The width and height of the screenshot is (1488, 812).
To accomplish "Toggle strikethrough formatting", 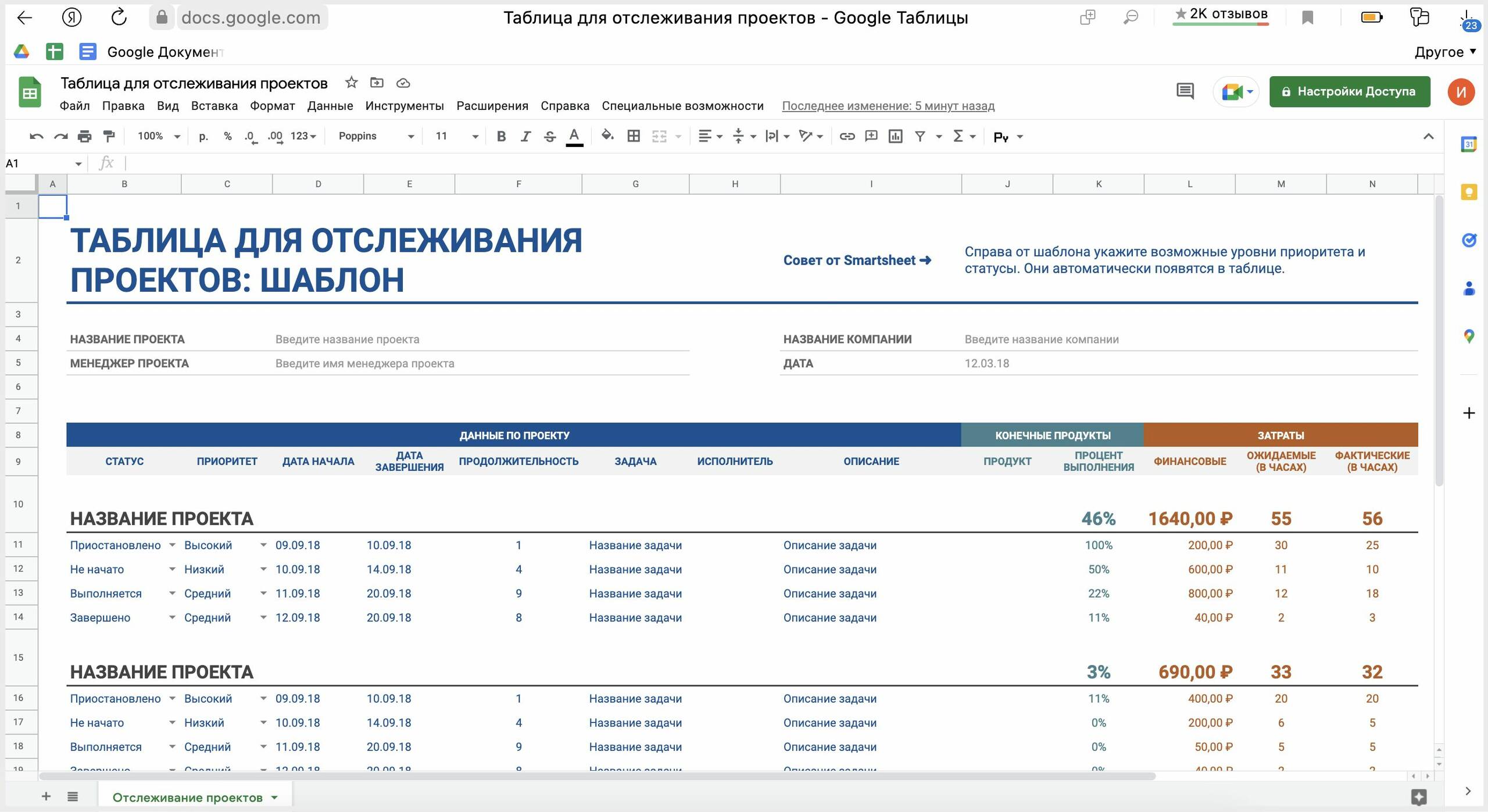I will pyautogui.click(x=549, y=136).
